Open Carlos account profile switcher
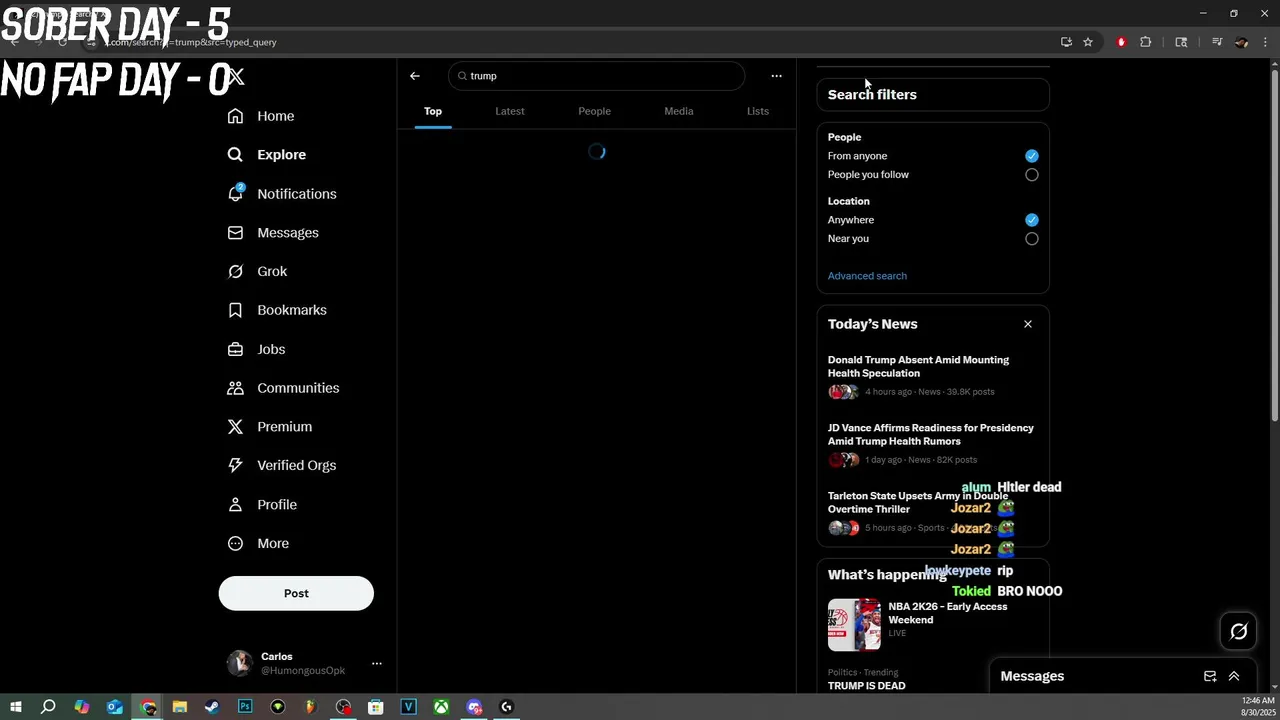The width and height of the screenshot is (1280, 720). coord(296,663)
